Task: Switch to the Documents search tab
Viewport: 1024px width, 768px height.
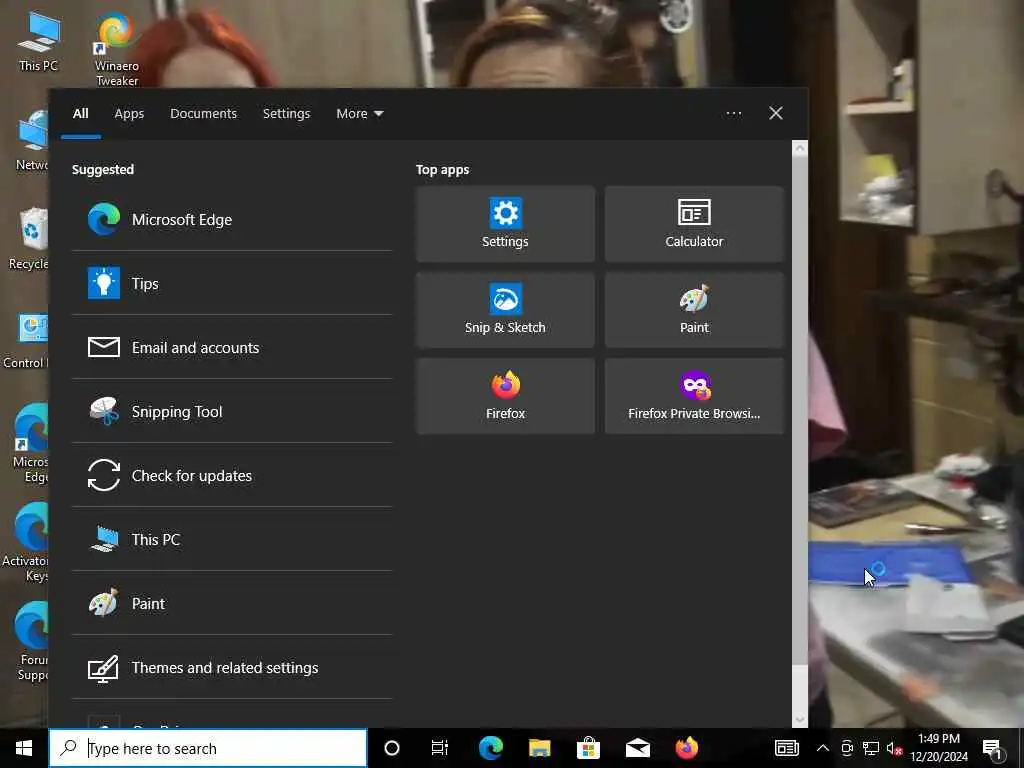Action: (204, 114)
